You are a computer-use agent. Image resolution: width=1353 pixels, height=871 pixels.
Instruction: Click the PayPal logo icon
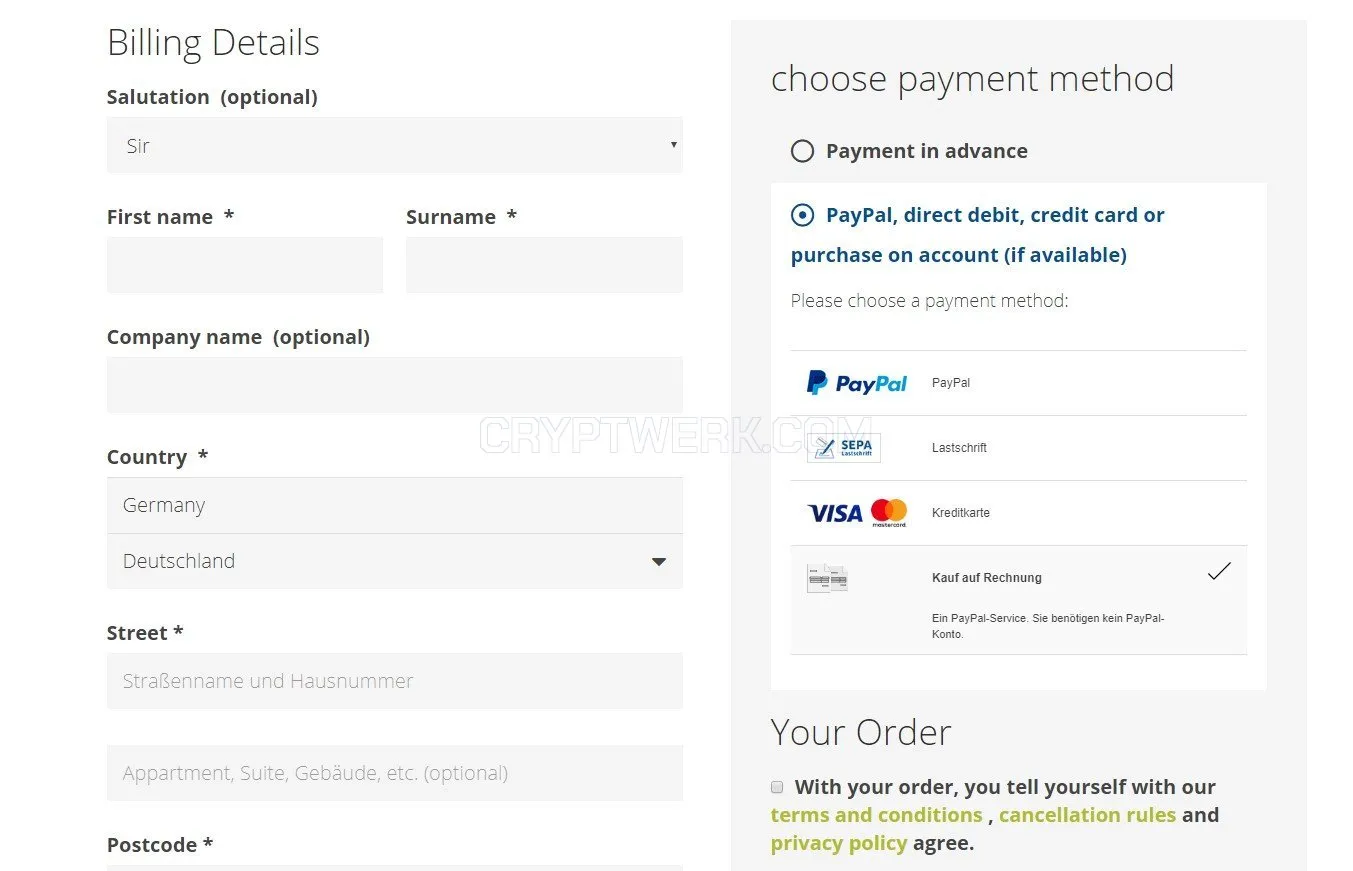coord(857,383)
